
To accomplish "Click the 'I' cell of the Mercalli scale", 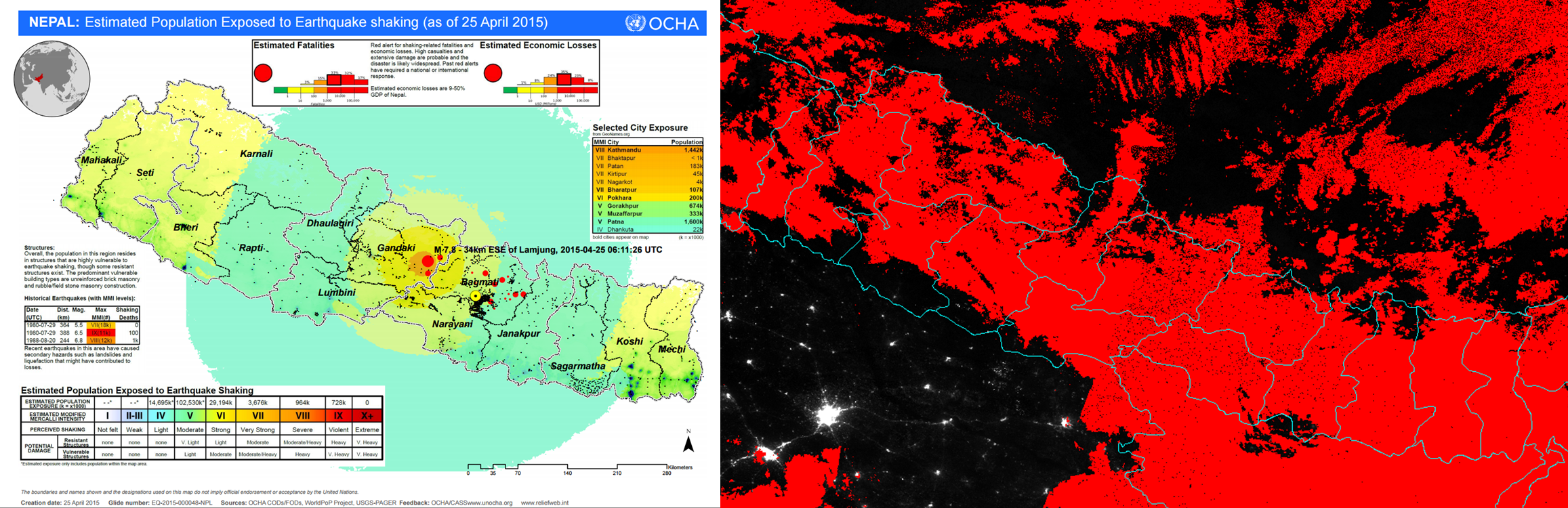I will coord(108,416).
